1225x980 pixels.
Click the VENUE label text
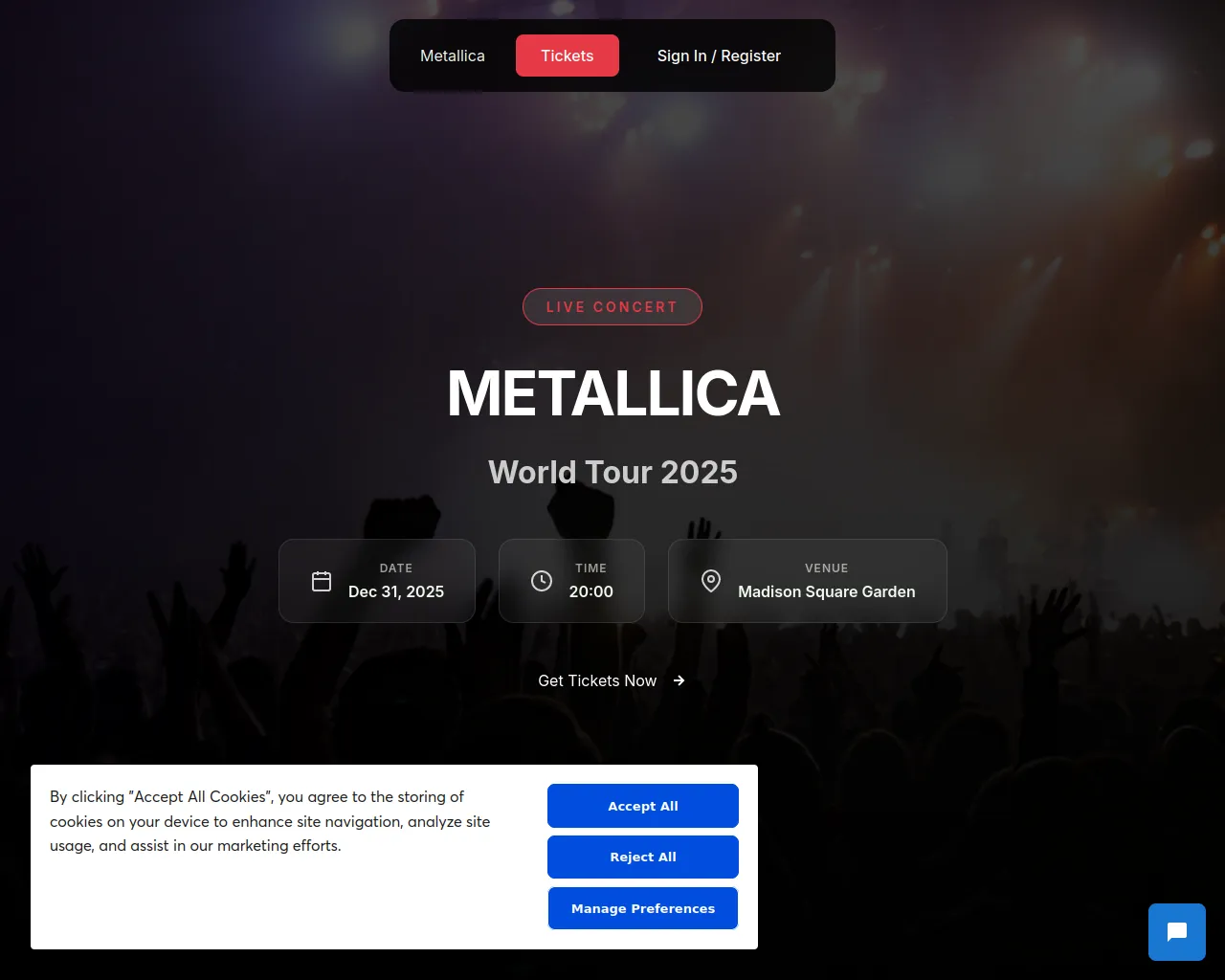point(827,568)
